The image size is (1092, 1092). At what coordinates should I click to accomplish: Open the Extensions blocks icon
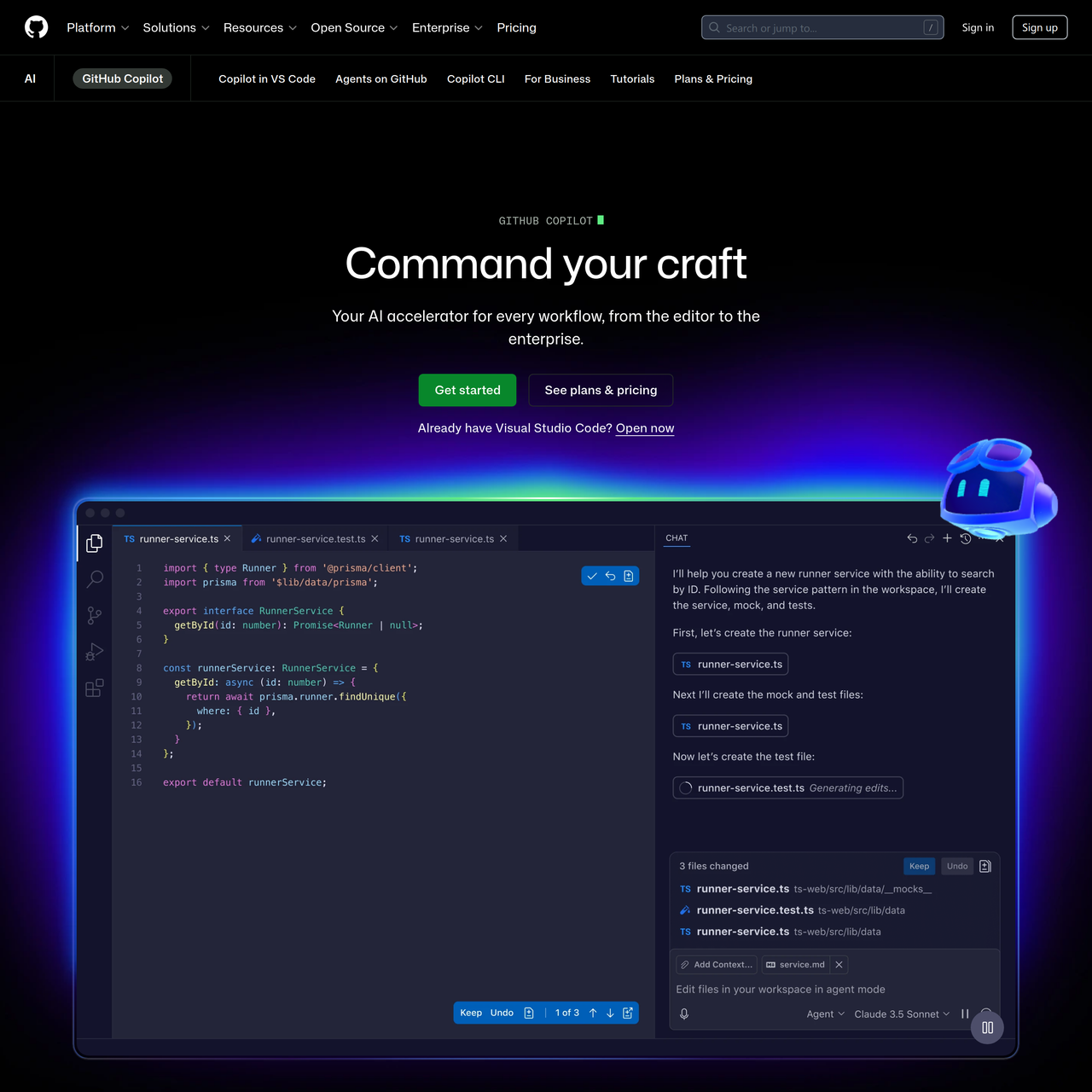[x=95, y=688]
